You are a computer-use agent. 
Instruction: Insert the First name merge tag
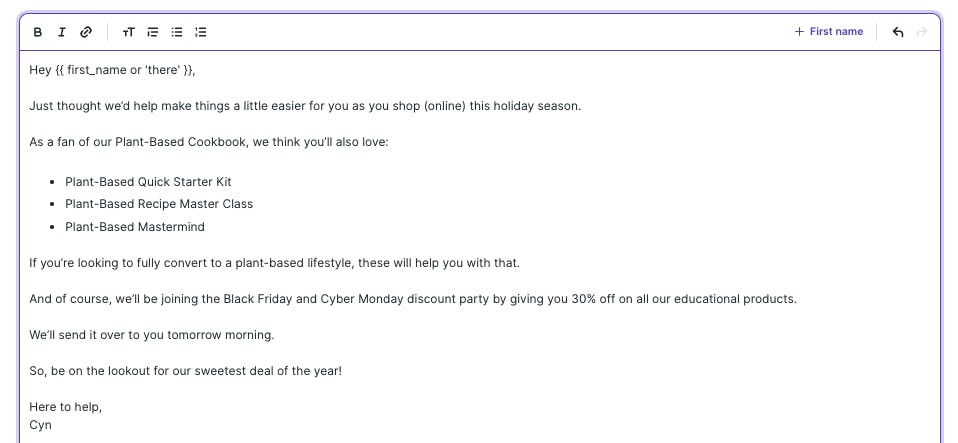coord(828,32)
